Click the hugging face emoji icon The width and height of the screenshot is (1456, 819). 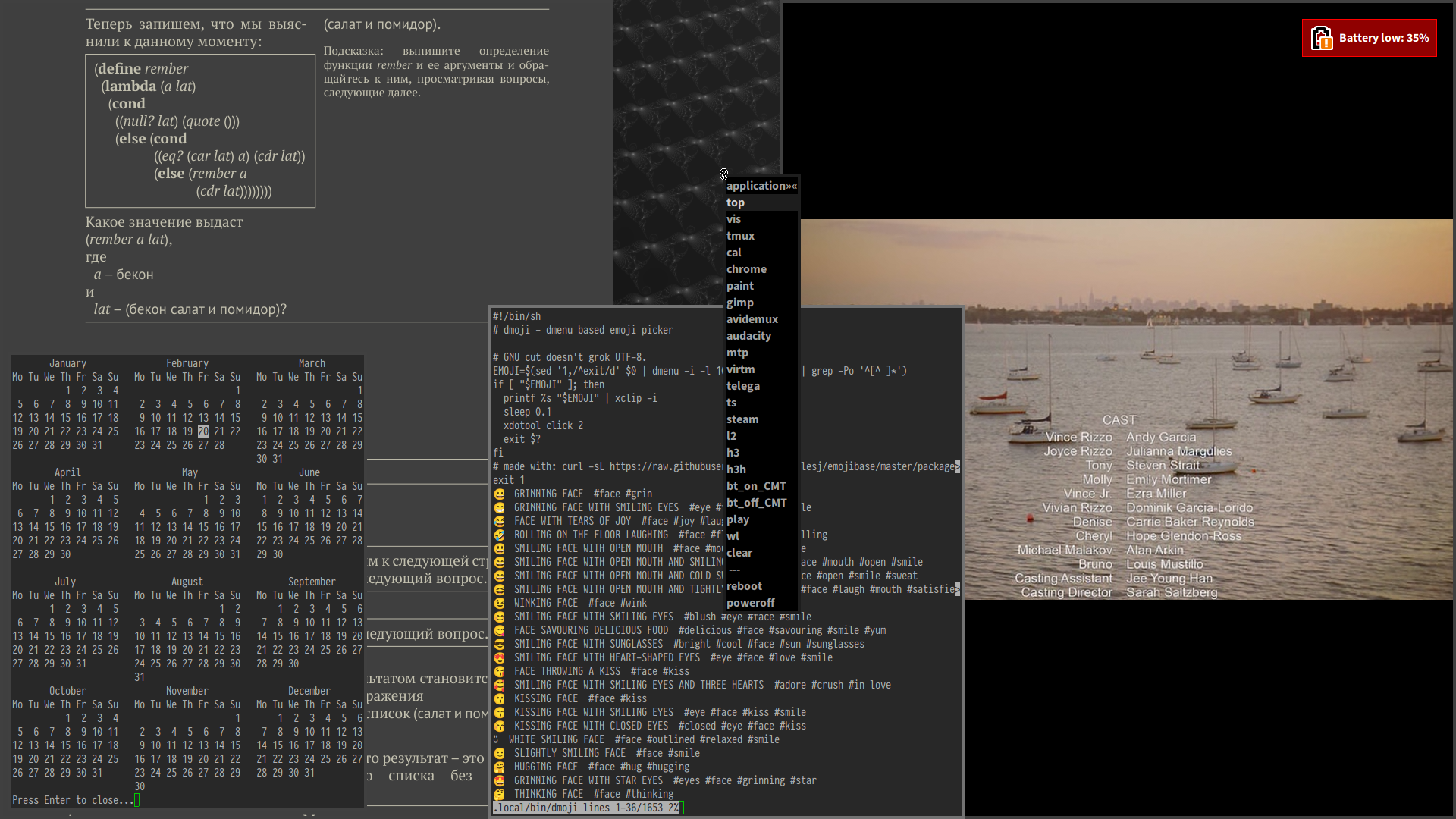tap(499, 767)
